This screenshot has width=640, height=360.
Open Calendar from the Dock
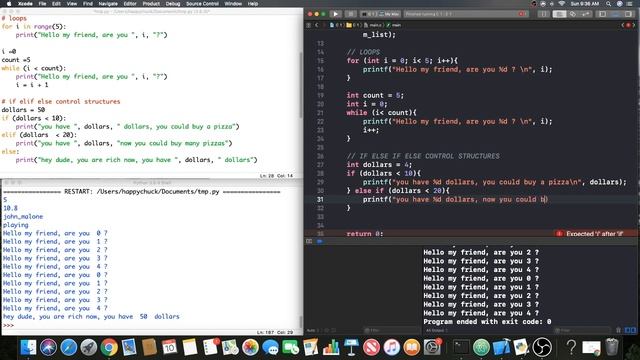point(169,347)
